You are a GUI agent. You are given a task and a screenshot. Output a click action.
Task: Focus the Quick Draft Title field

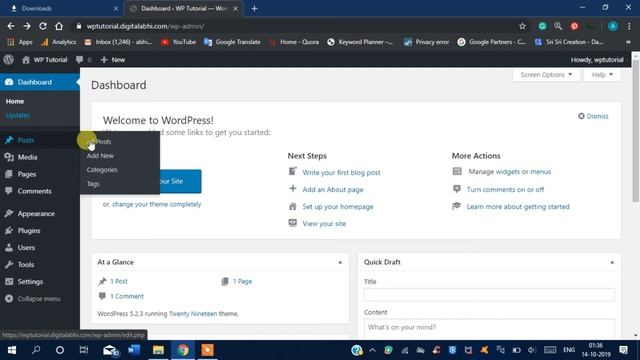(x=489, y=295)
